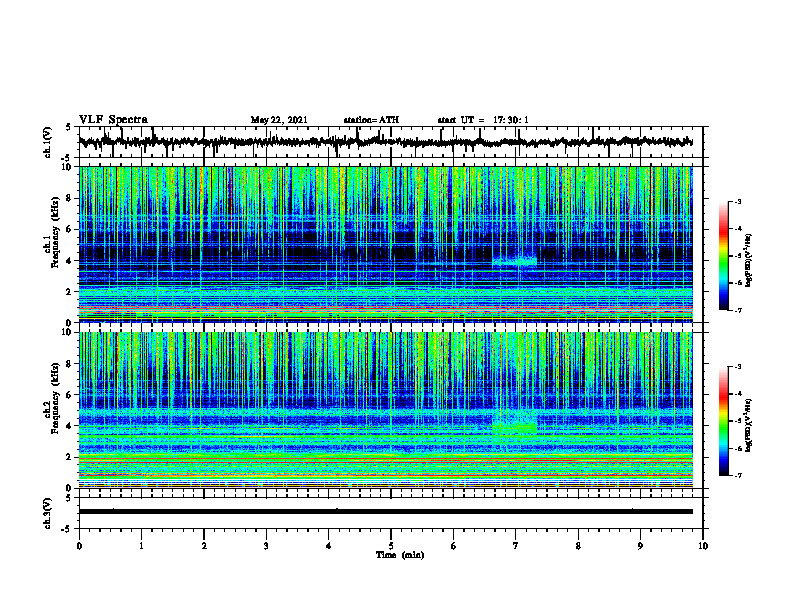Click the "7" tick label on the Time axis
Screen dimensions: 792x612
pos(516,546)
